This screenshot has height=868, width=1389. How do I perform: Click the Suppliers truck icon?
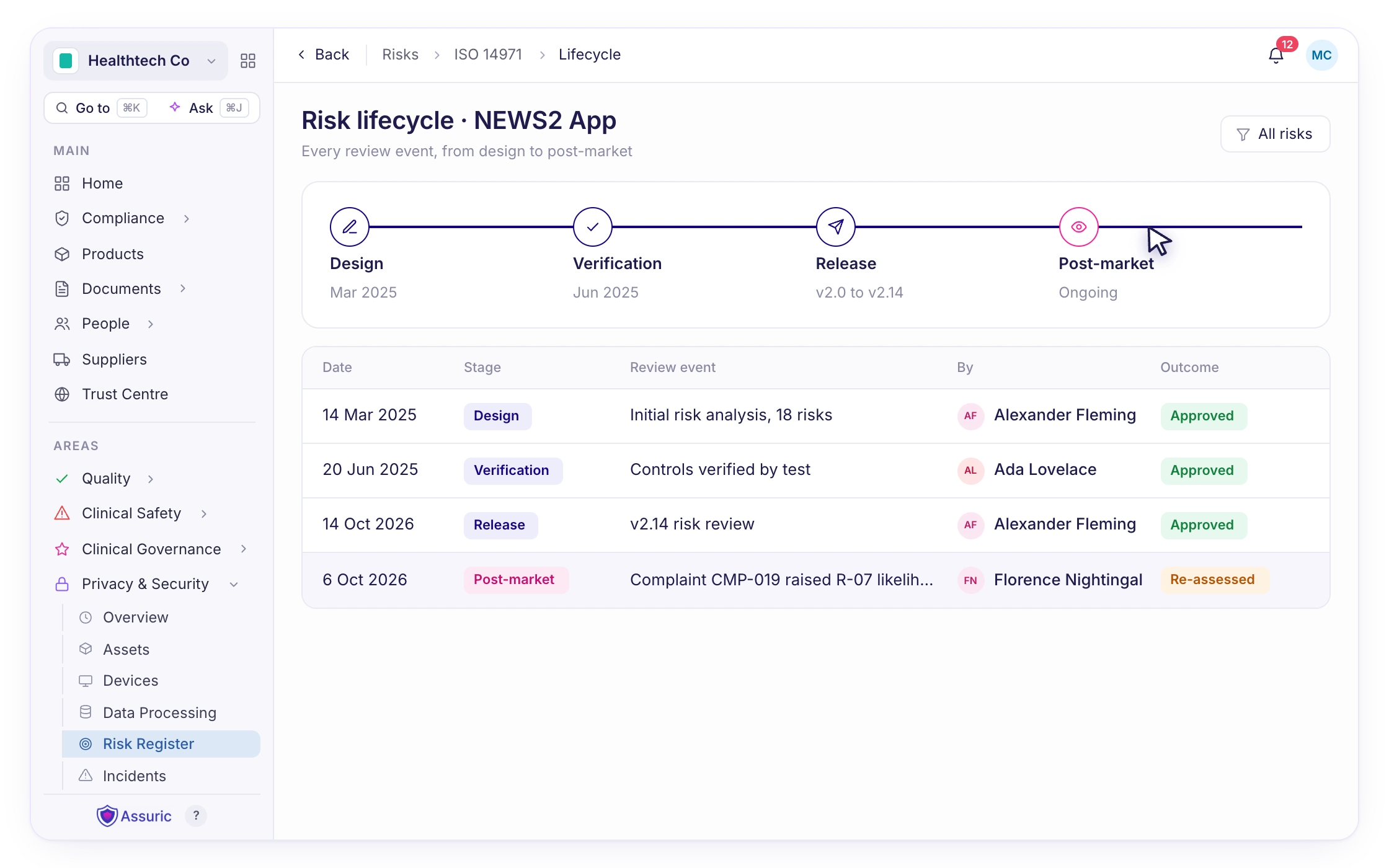coord(62,360)
